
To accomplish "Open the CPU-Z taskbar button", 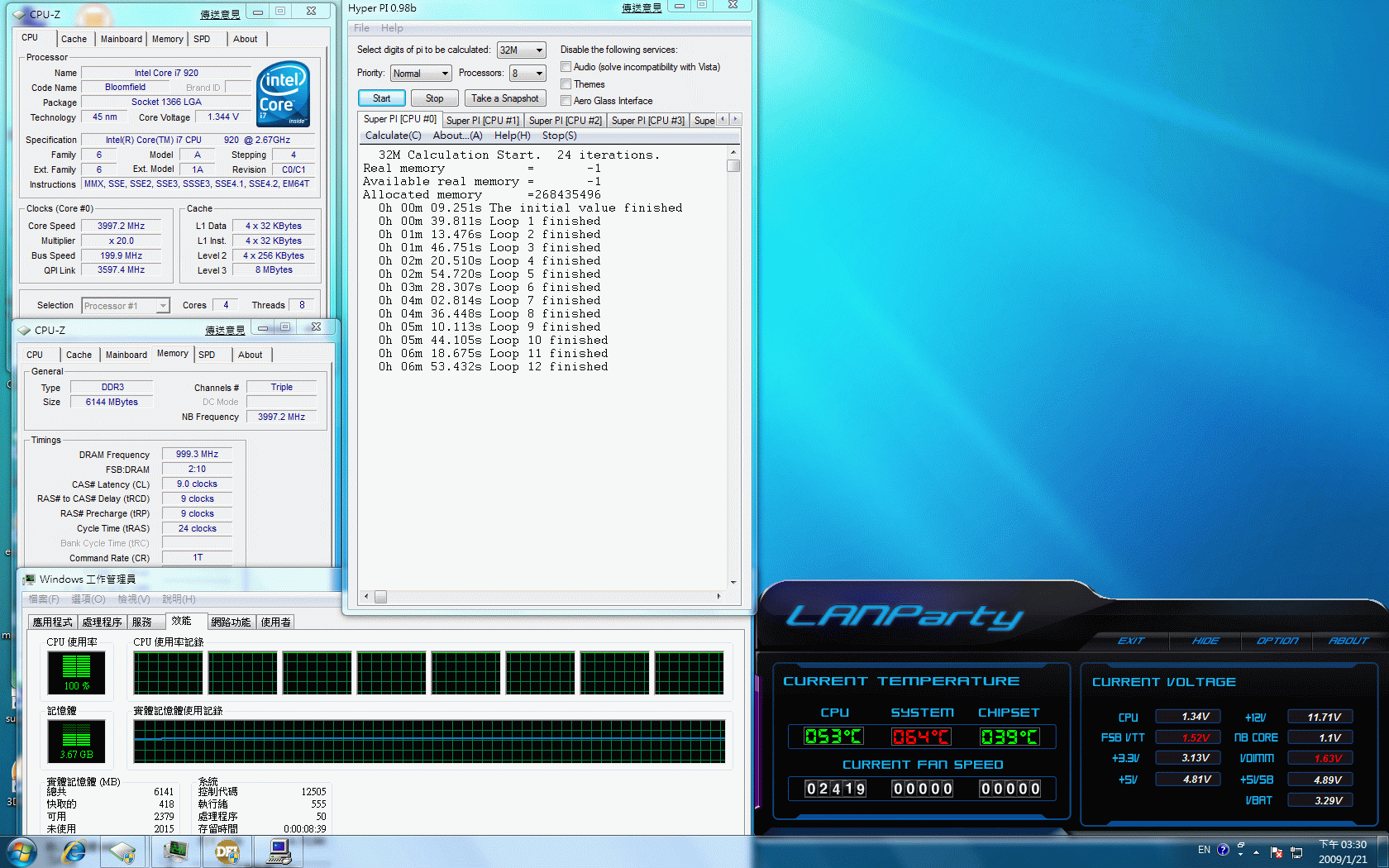I will 122,851.
